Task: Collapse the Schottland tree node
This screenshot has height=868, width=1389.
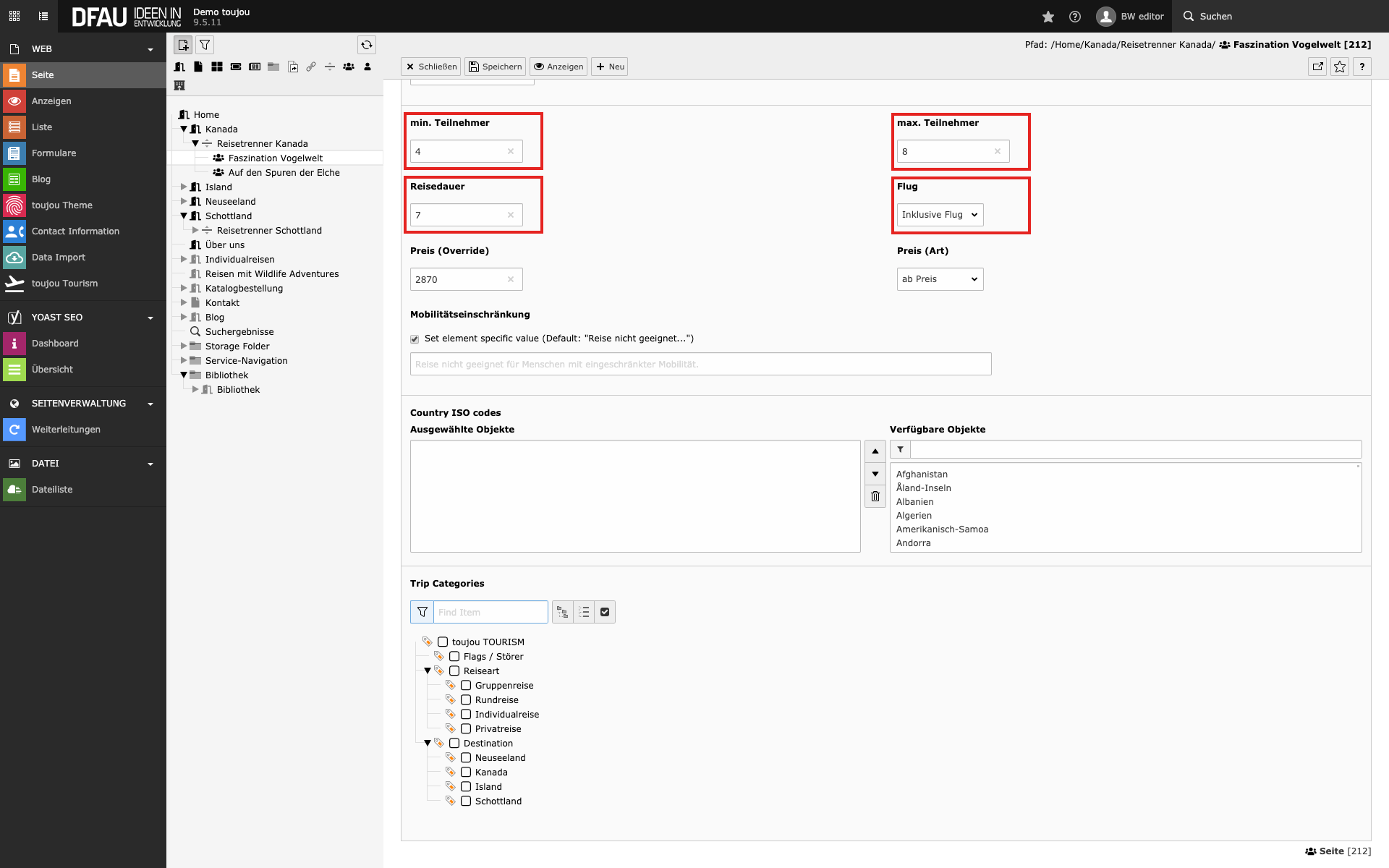Action: (184, 216)
